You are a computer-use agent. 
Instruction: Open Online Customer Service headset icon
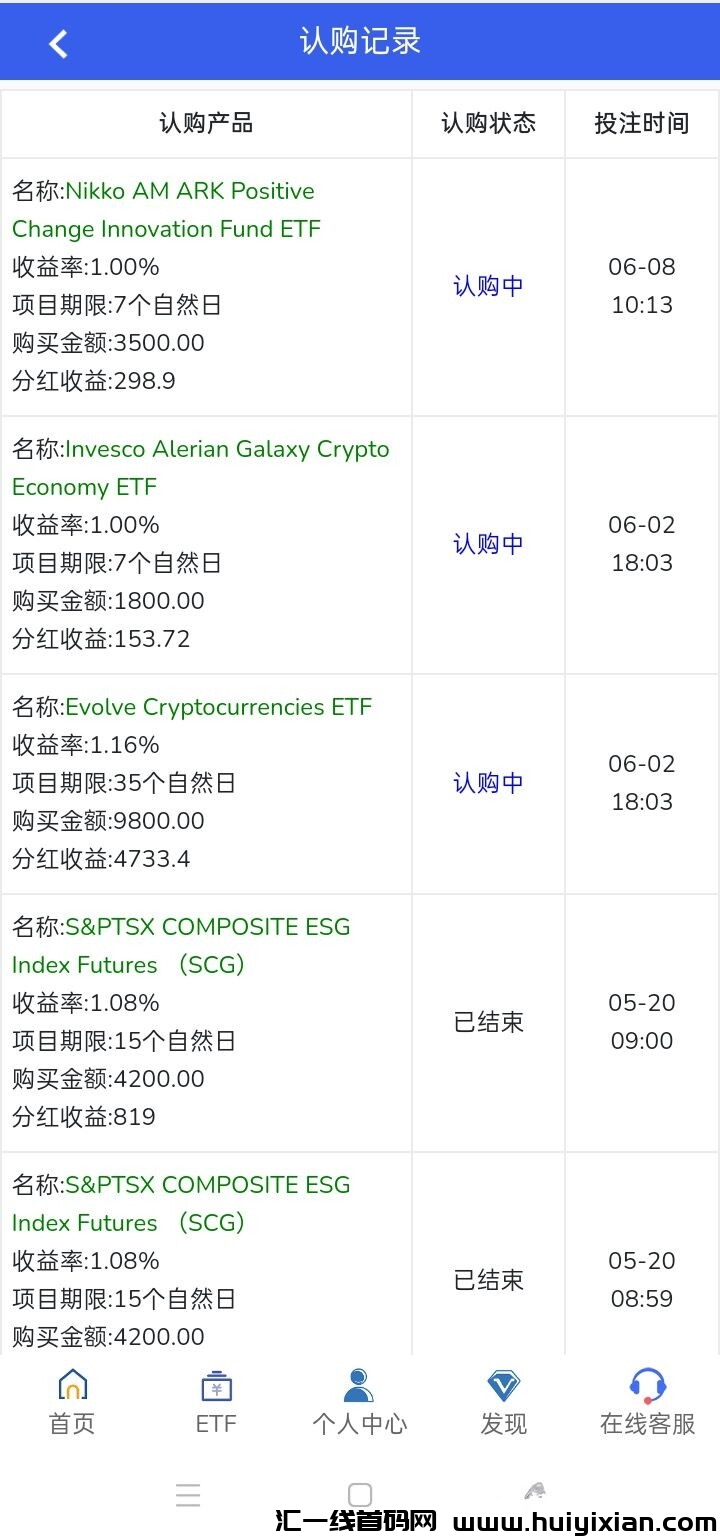pyautogui.click(x=647, y=1386)
